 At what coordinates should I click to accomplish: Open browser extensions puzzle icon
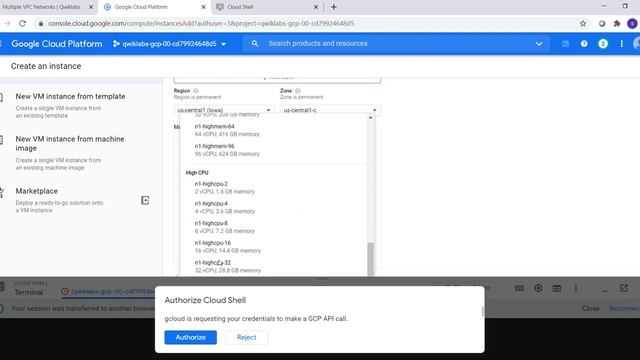[x=617, y=24]
